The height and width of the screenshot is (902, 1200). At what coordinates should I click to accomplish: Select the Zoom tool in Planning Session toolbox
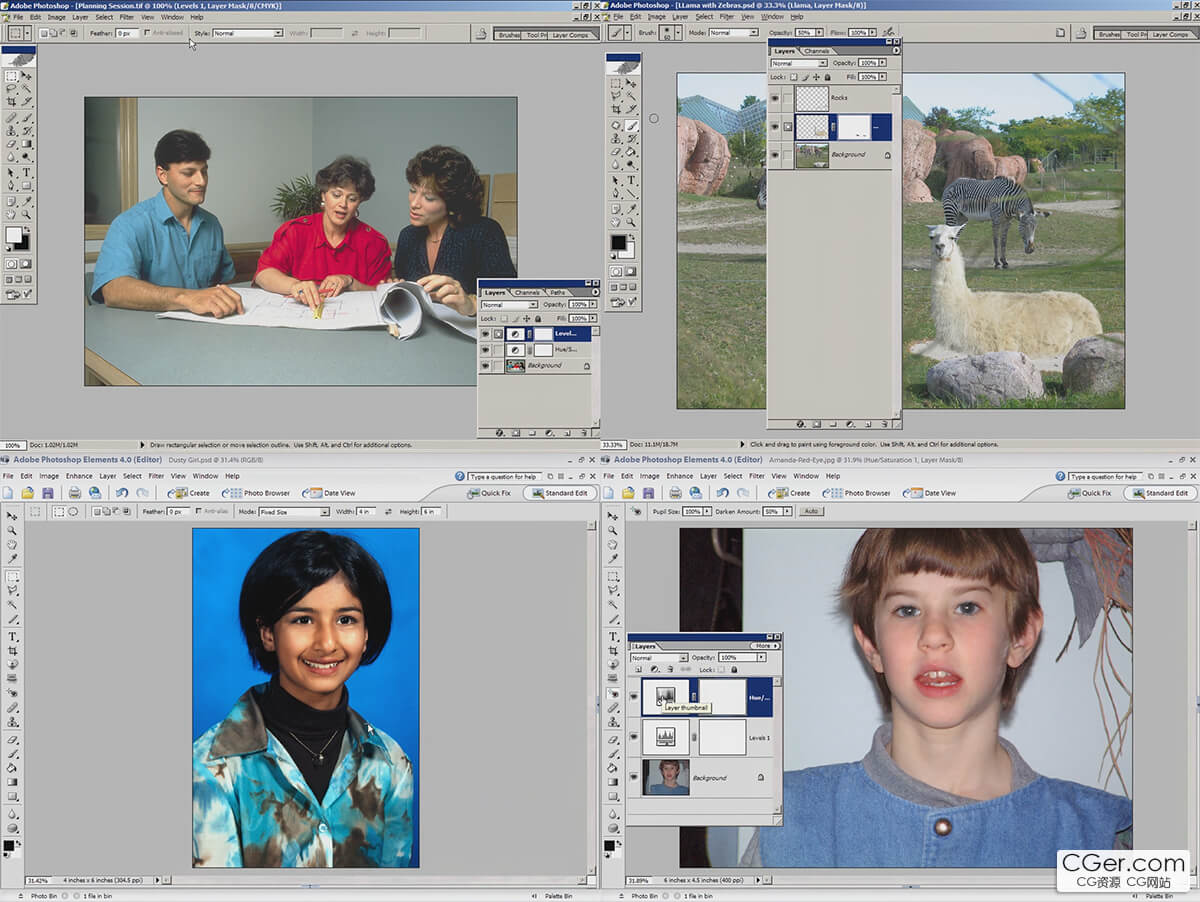click(x=27, y=214)
